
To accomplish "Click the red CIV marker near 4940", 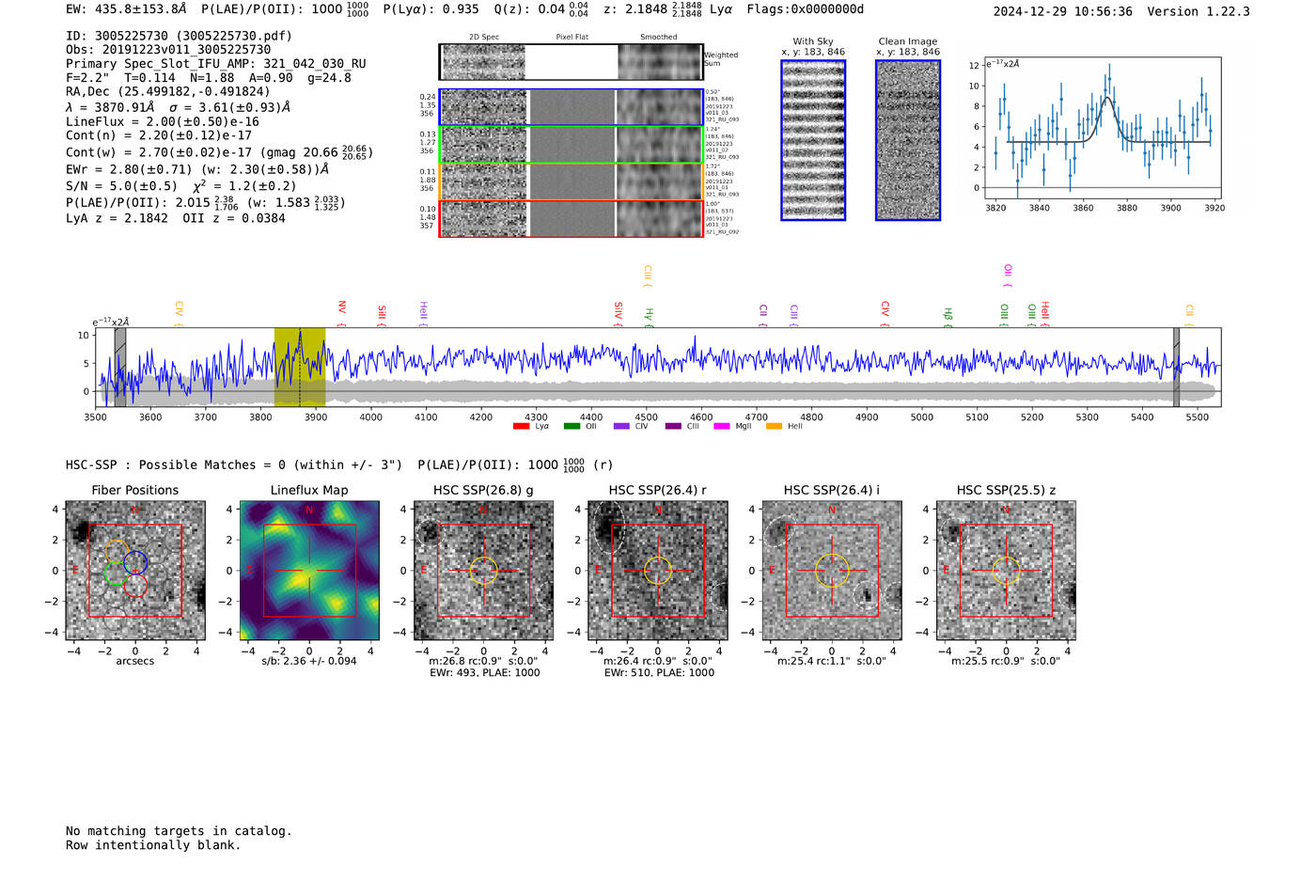I will pos(885,312).
